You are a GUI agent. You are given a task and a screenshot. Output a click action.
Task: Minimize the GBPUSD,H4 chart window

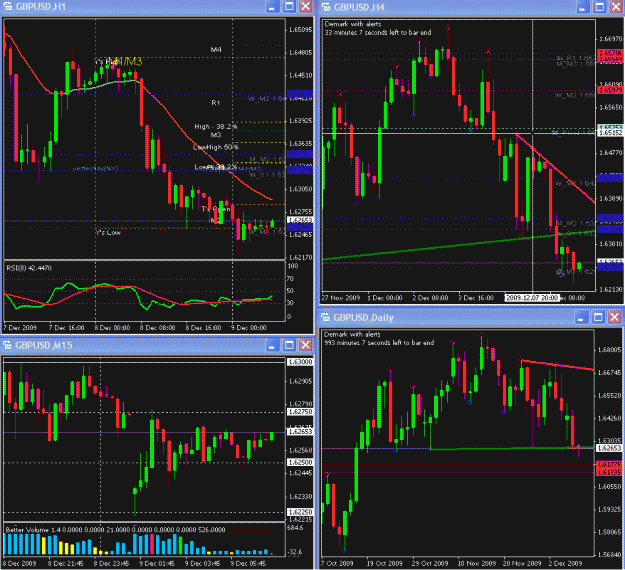[x=582, y=7]
